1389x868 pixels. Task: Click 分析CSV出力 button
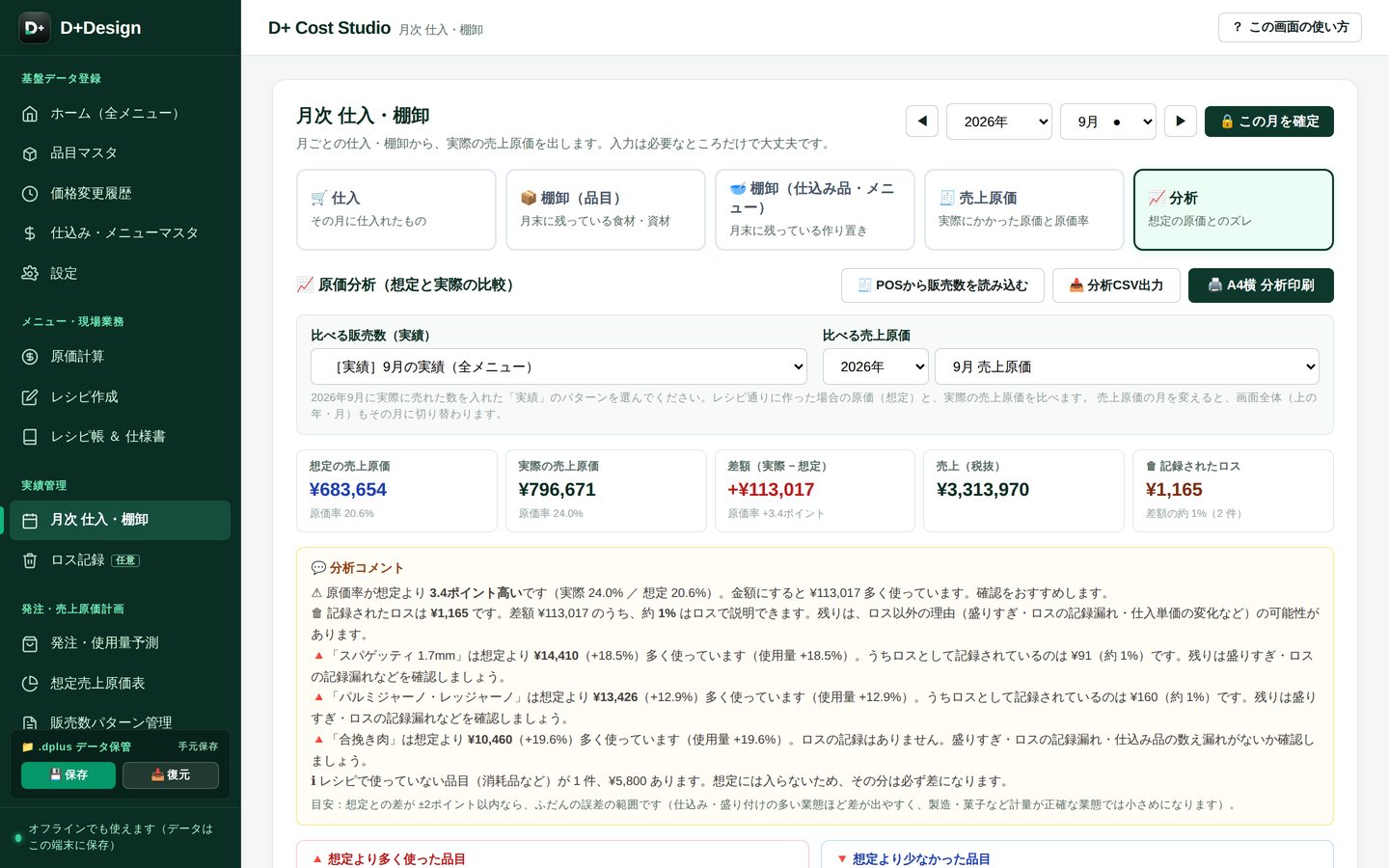pyautogui.click(x=1116, y=285)
